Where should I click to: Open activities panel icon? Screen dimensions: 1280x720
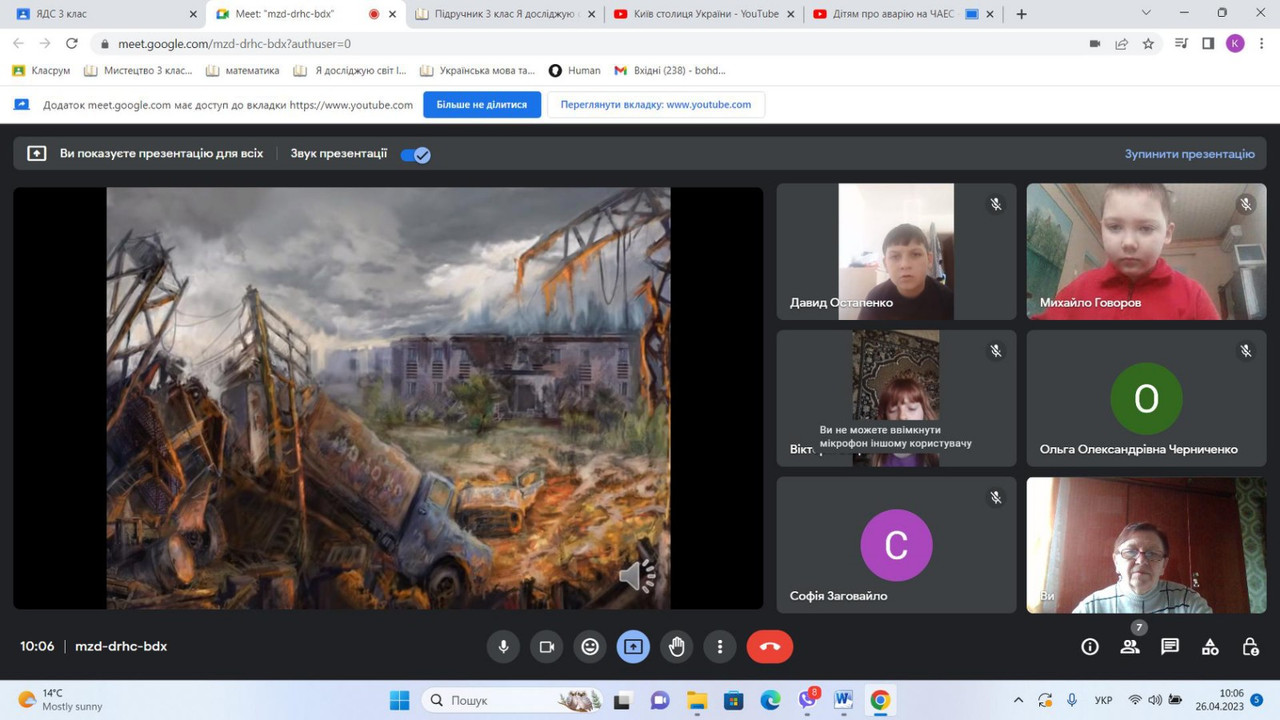pos(1210,647)
